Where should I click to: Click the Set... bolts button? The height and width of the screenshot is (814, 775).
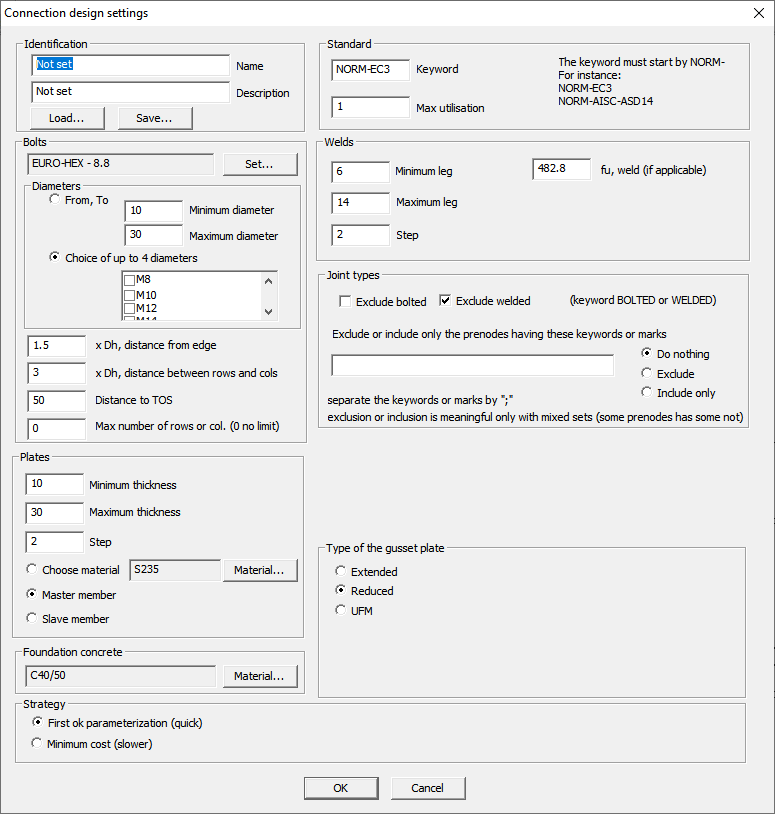pyautogui.click(x=260, y=164)
